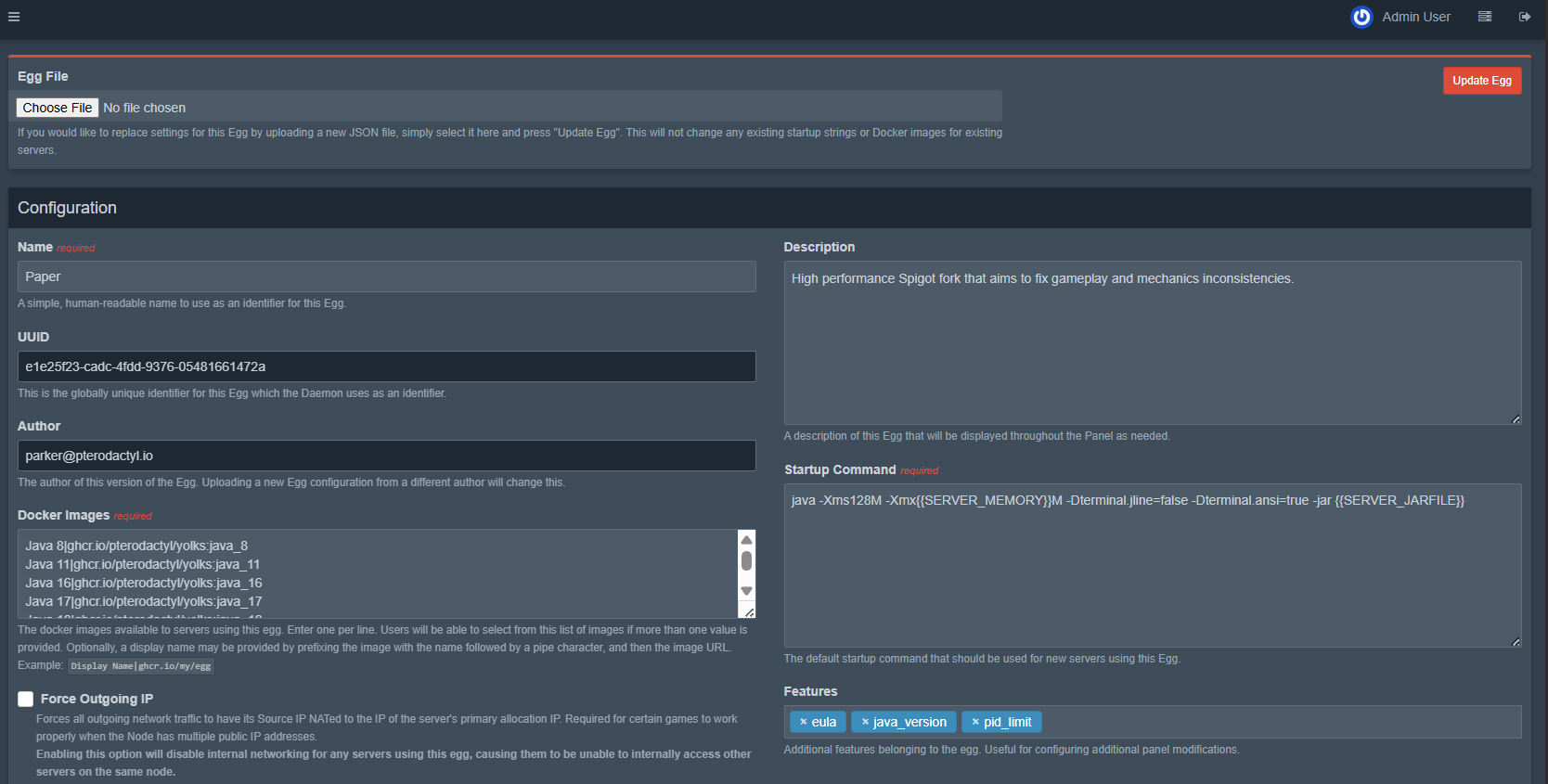Enable the Force Outgoing IP checkbox
This screenshot has width=1548, height=784.
(x=26, y=699)
